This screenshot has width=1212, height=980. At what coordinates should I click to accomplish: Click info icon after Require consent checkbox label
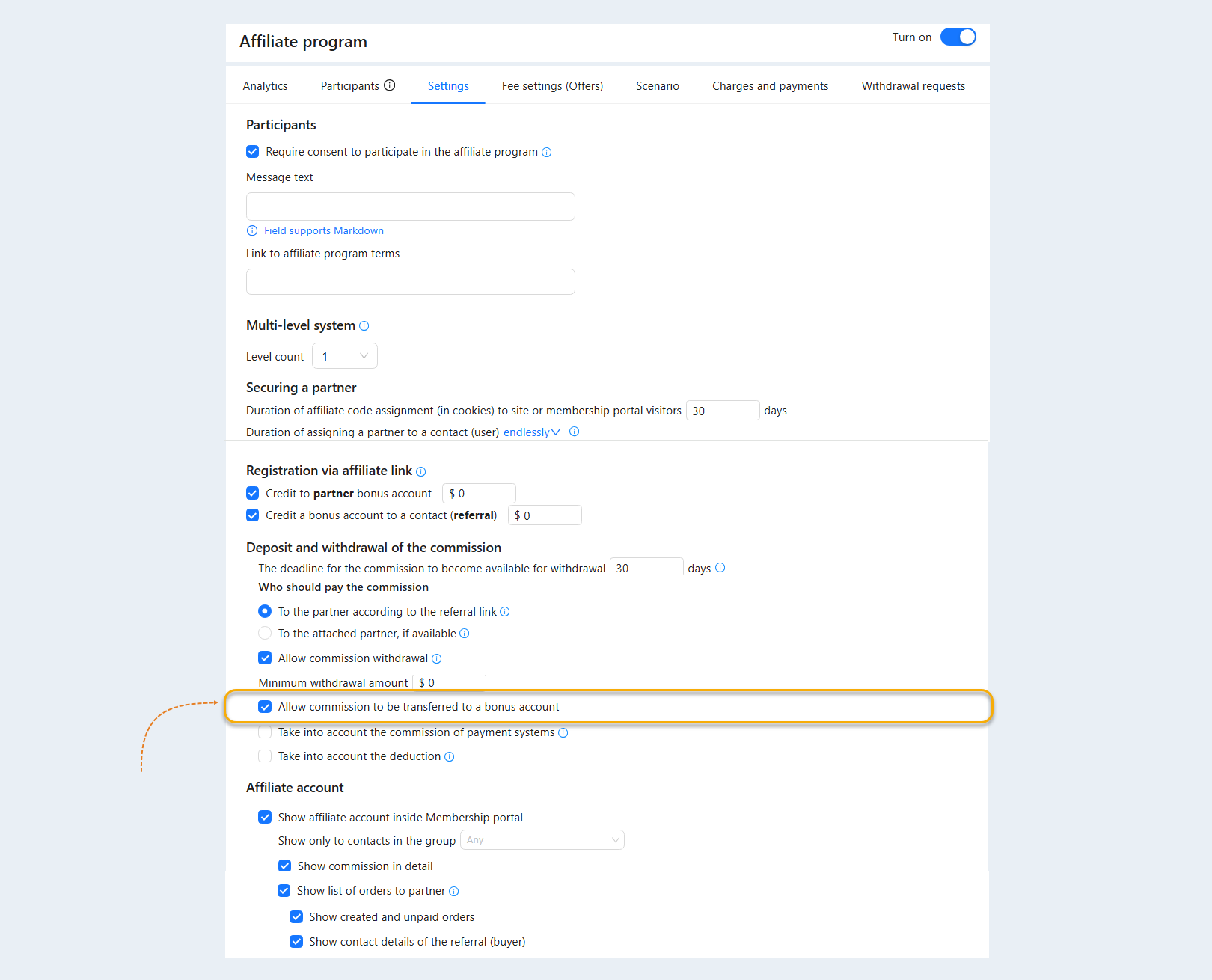[x=547, y=153]
